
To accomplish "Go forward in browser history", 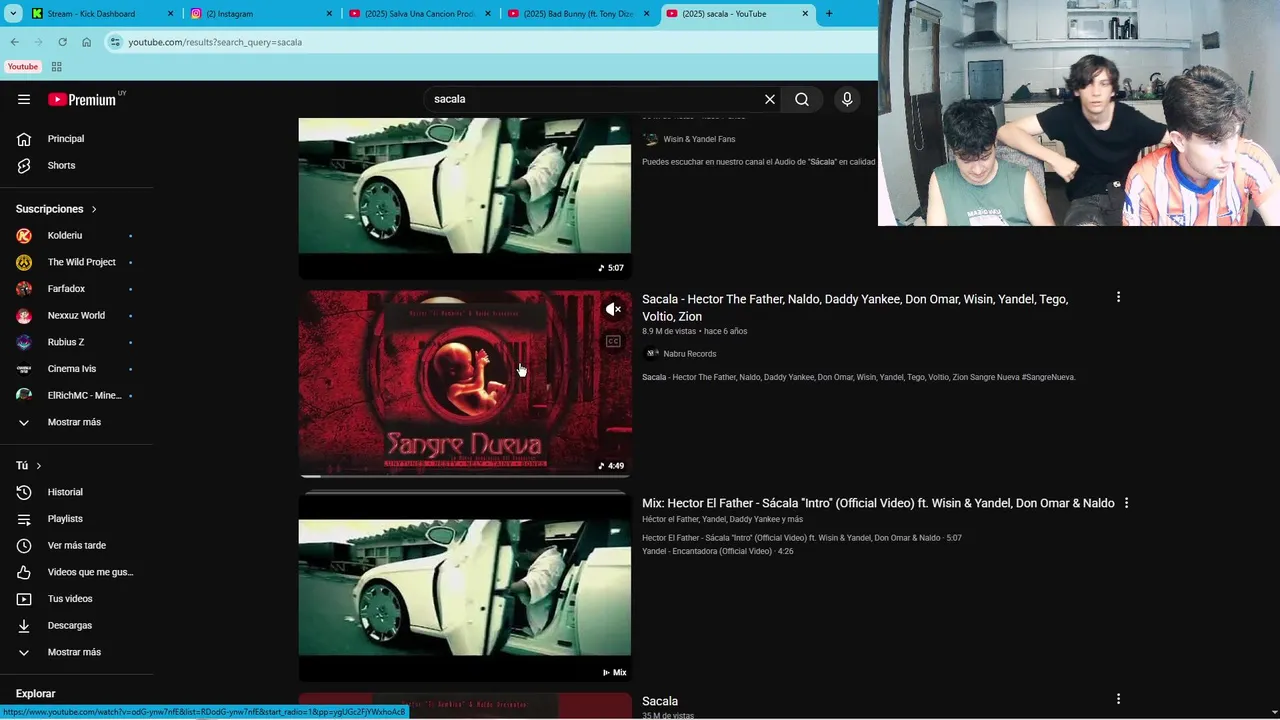I will tap(39, 42).
